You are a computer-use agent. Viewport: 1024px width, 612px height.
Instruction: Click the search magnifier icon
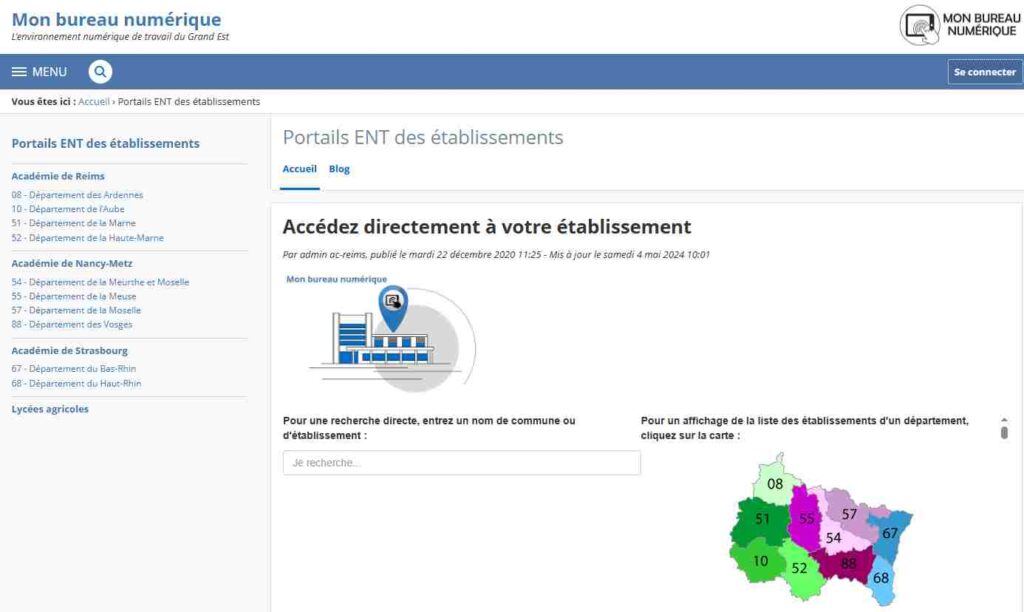pos(100,71)
